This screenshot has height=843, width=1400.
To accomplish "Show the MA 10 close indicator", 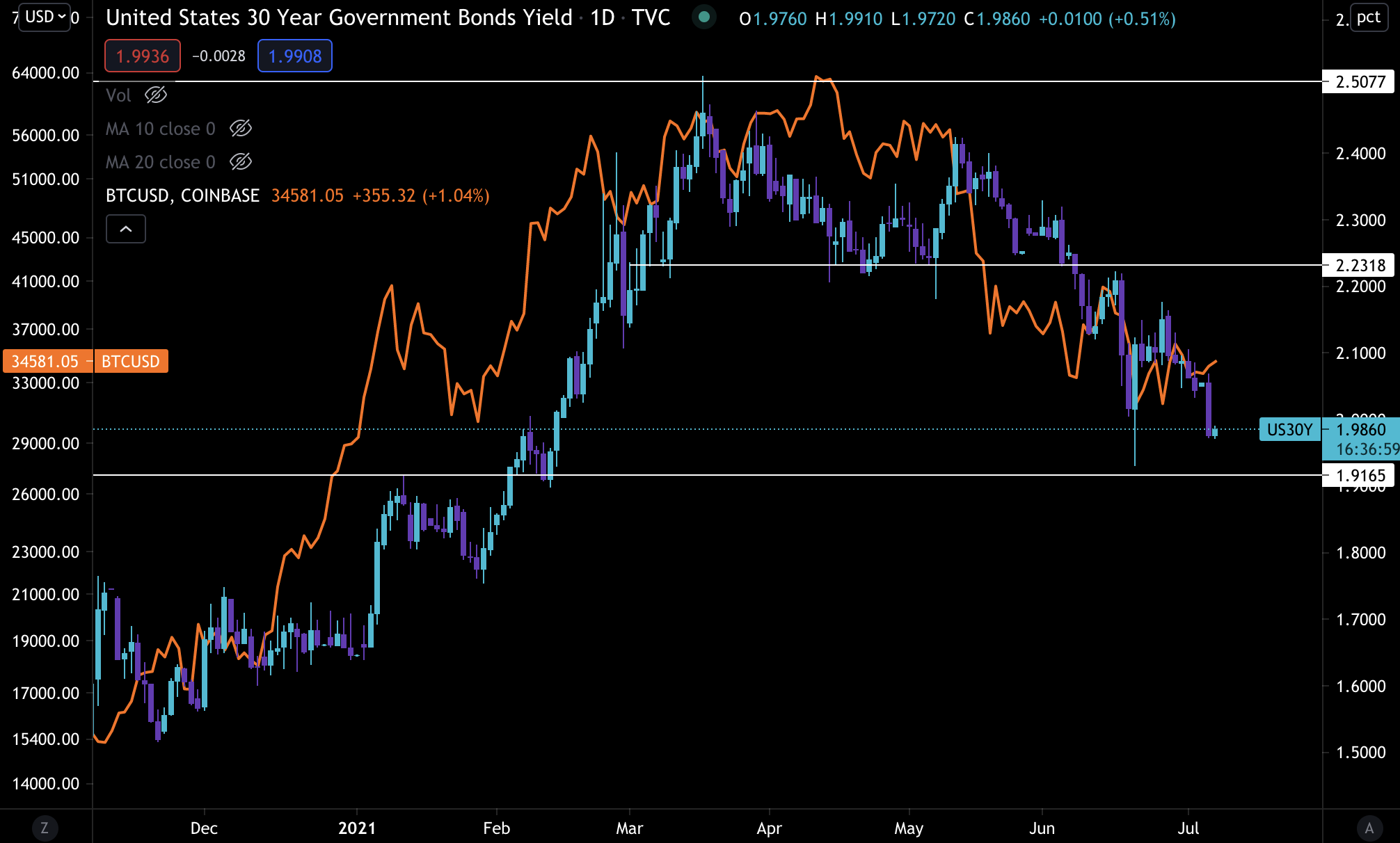I will click(241, 129).
